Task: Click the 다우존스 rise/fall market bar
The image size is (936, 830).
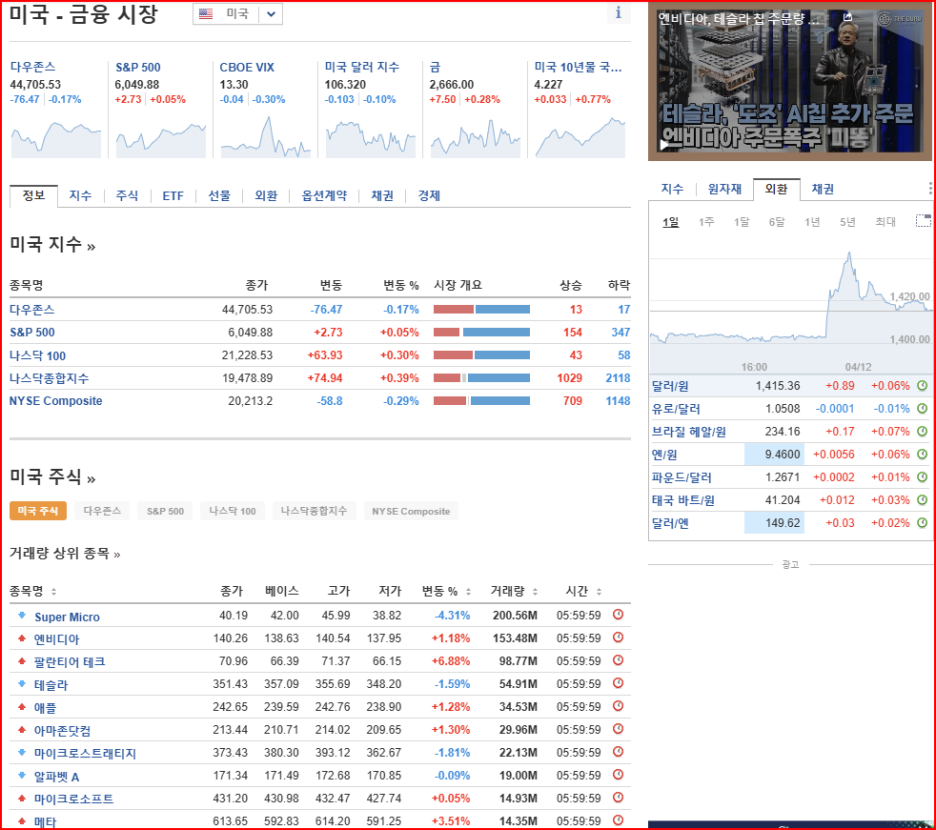Action: pyautogui.click(x=482, y=309)
